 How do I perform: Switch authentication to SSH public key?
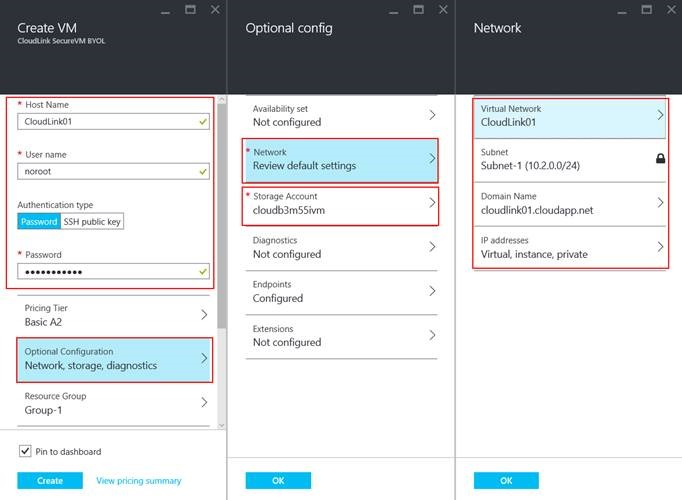[92, 222]
